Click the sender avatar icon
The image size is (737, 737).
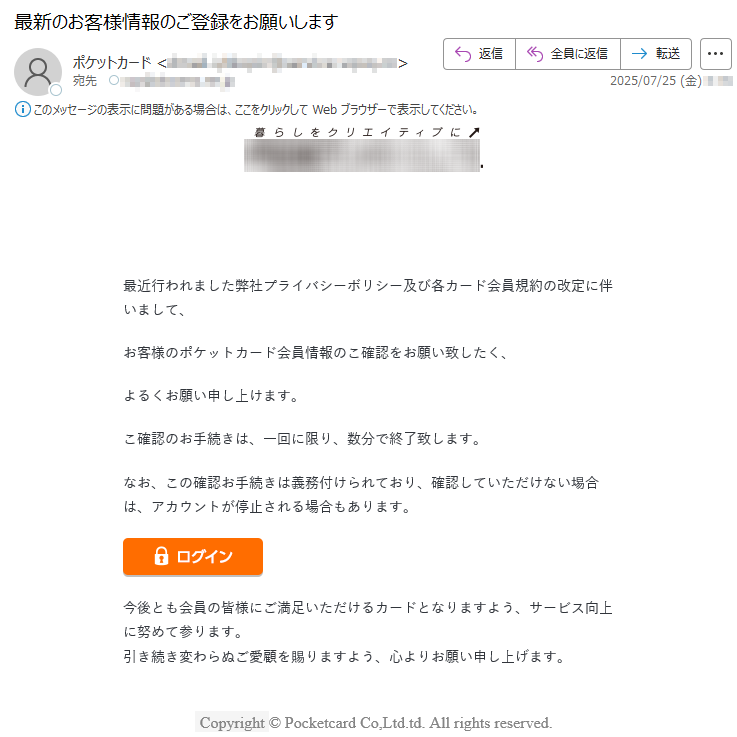pyautogui.click(x=38, y=72)
